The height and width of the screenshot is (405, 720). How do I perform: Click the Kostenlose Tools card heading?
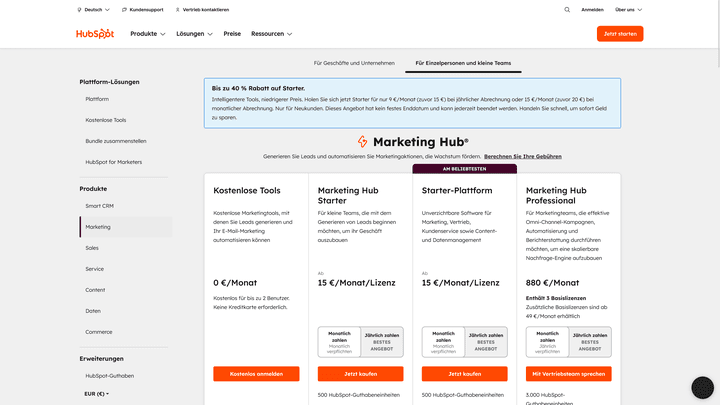click(x=247, y=191)
